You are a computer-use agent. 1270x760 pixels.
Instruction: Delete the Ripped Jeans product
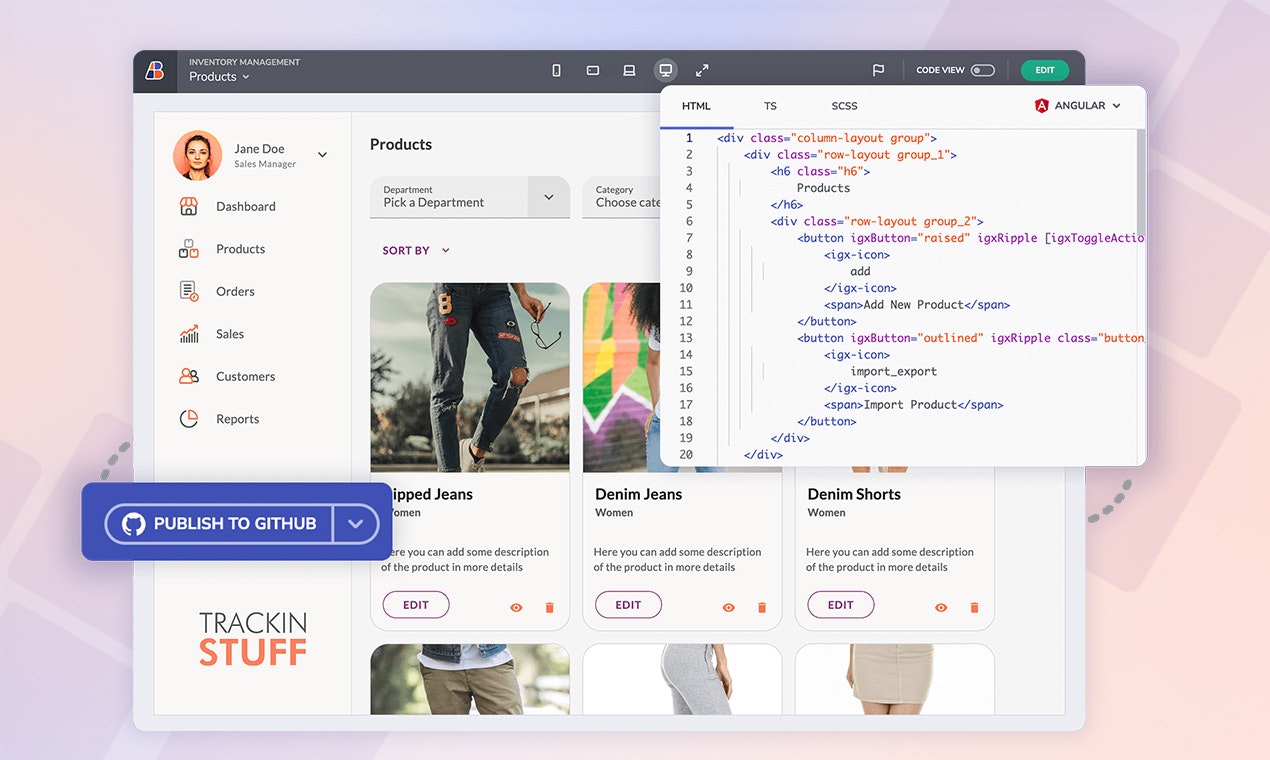click(x=549, y=608)
